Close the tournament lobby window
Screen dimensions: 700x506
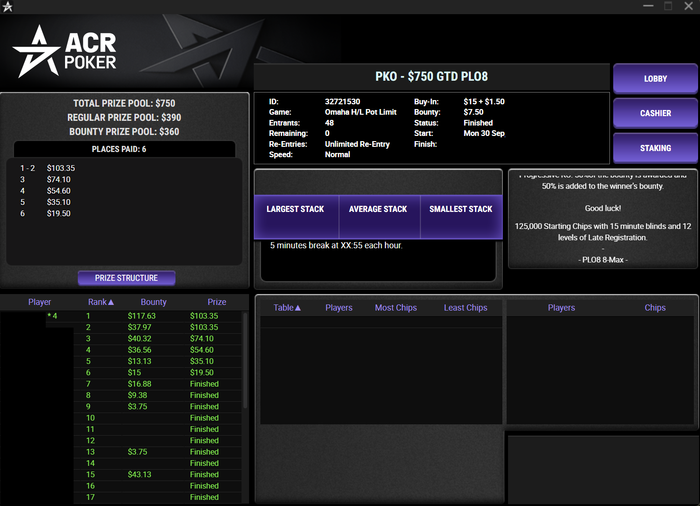688,6
